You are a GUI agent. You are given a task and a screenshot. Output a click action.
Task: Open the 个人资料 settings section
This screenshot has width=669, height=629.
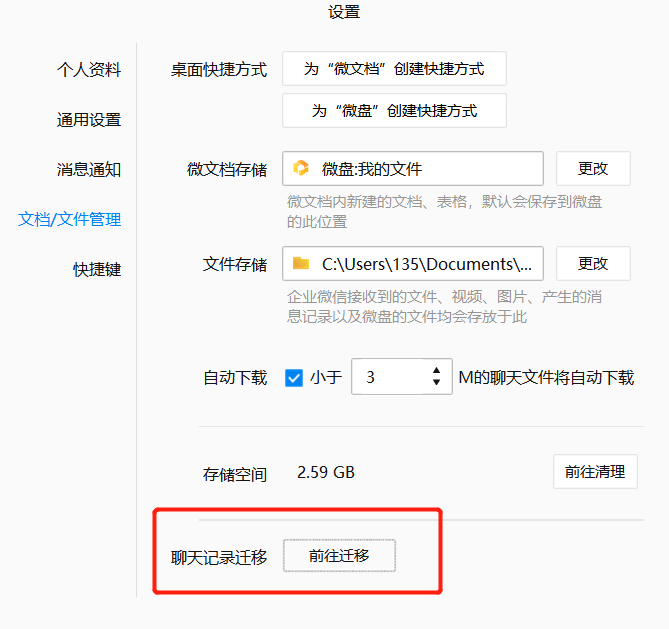[89, 70]
